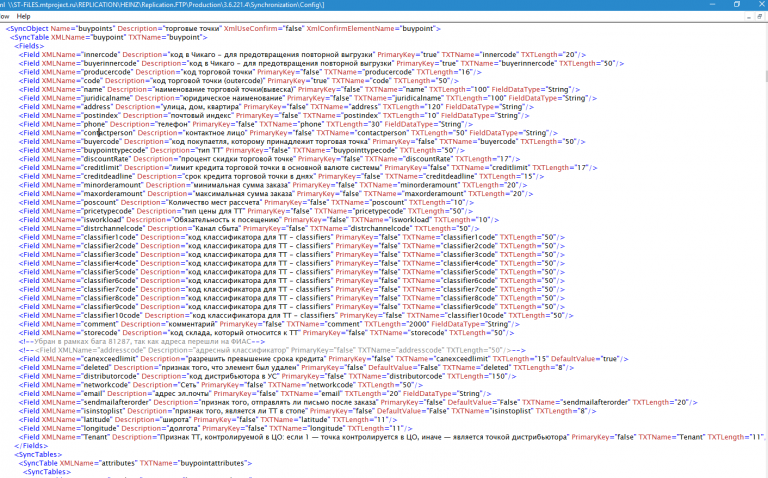Click the Field line XMLName="comment"
The image size is (768, 478).
coord(269,324)
